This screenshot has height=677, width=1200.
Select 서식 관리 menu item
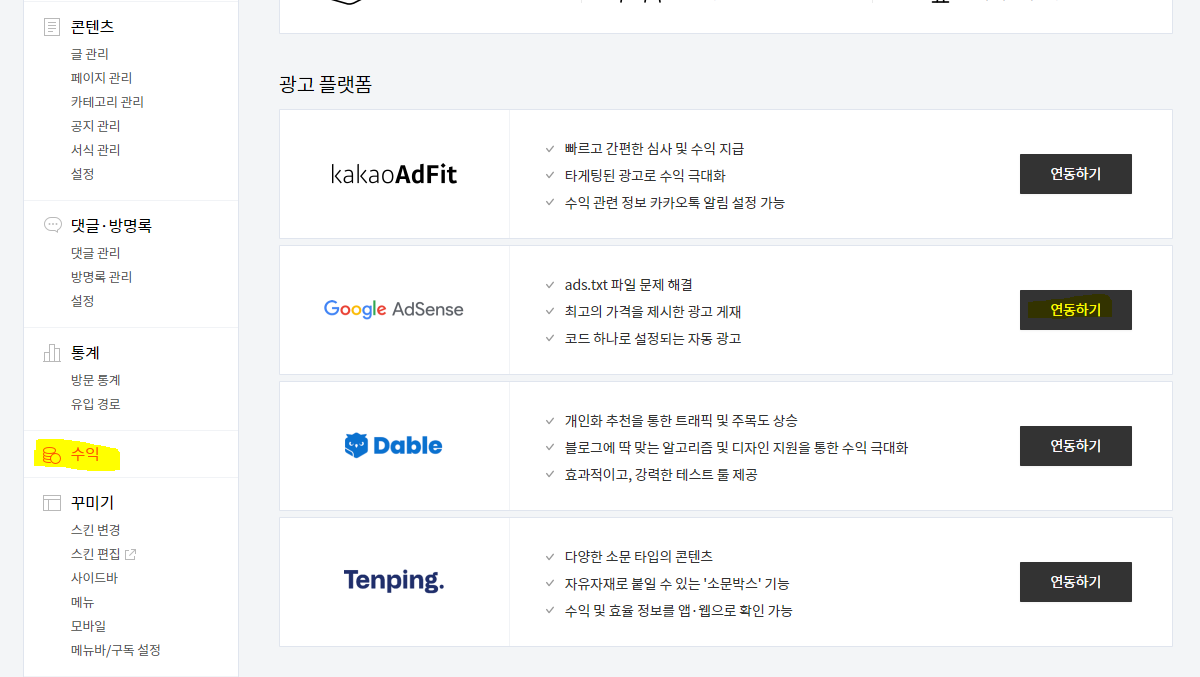[x=96, y=150]
